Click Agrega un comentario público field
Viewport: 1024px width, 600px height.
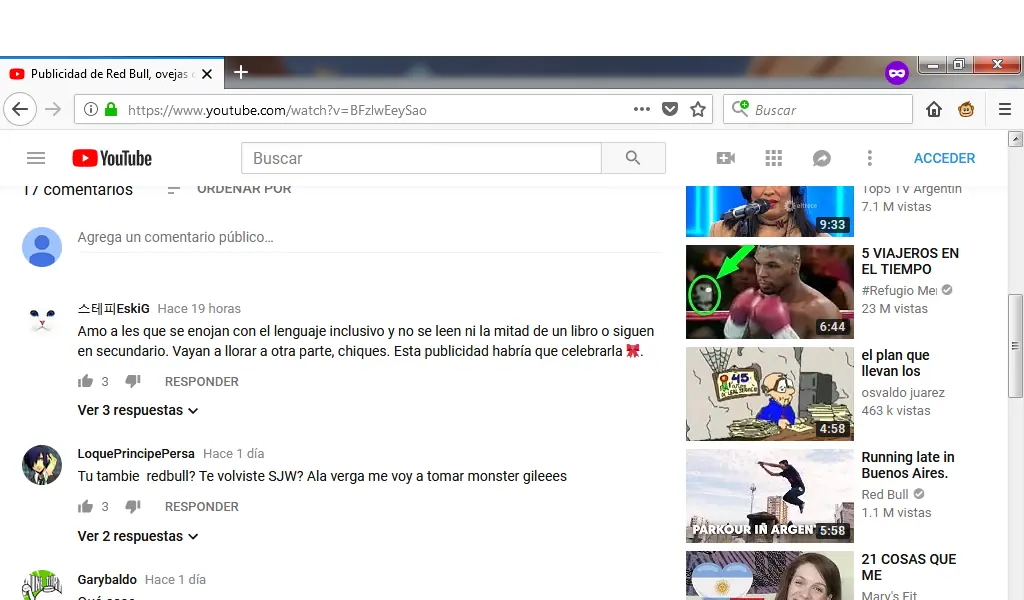(370, 238)
